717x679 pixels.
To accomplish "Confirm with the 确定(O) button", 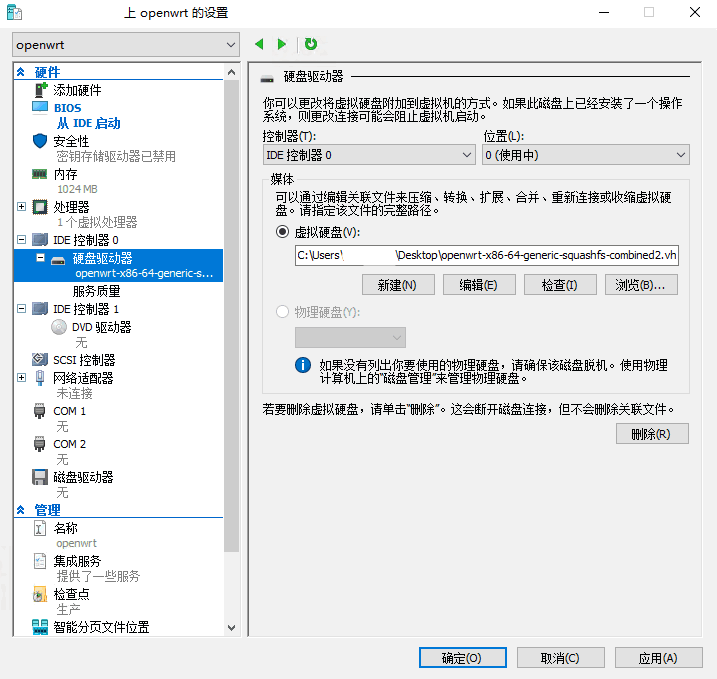I will (463, 658).
